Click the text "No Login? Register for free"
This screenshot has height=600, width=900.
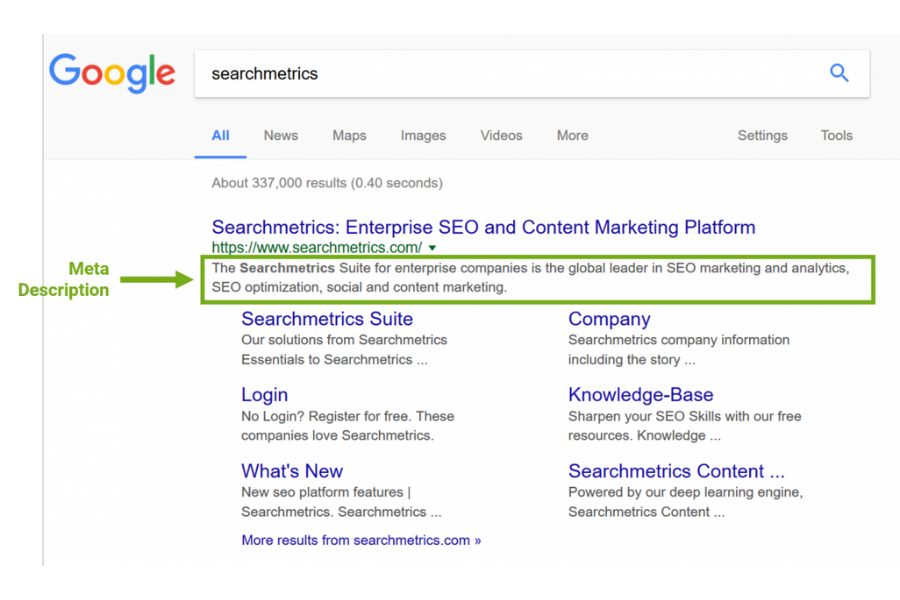click(325, 416)
